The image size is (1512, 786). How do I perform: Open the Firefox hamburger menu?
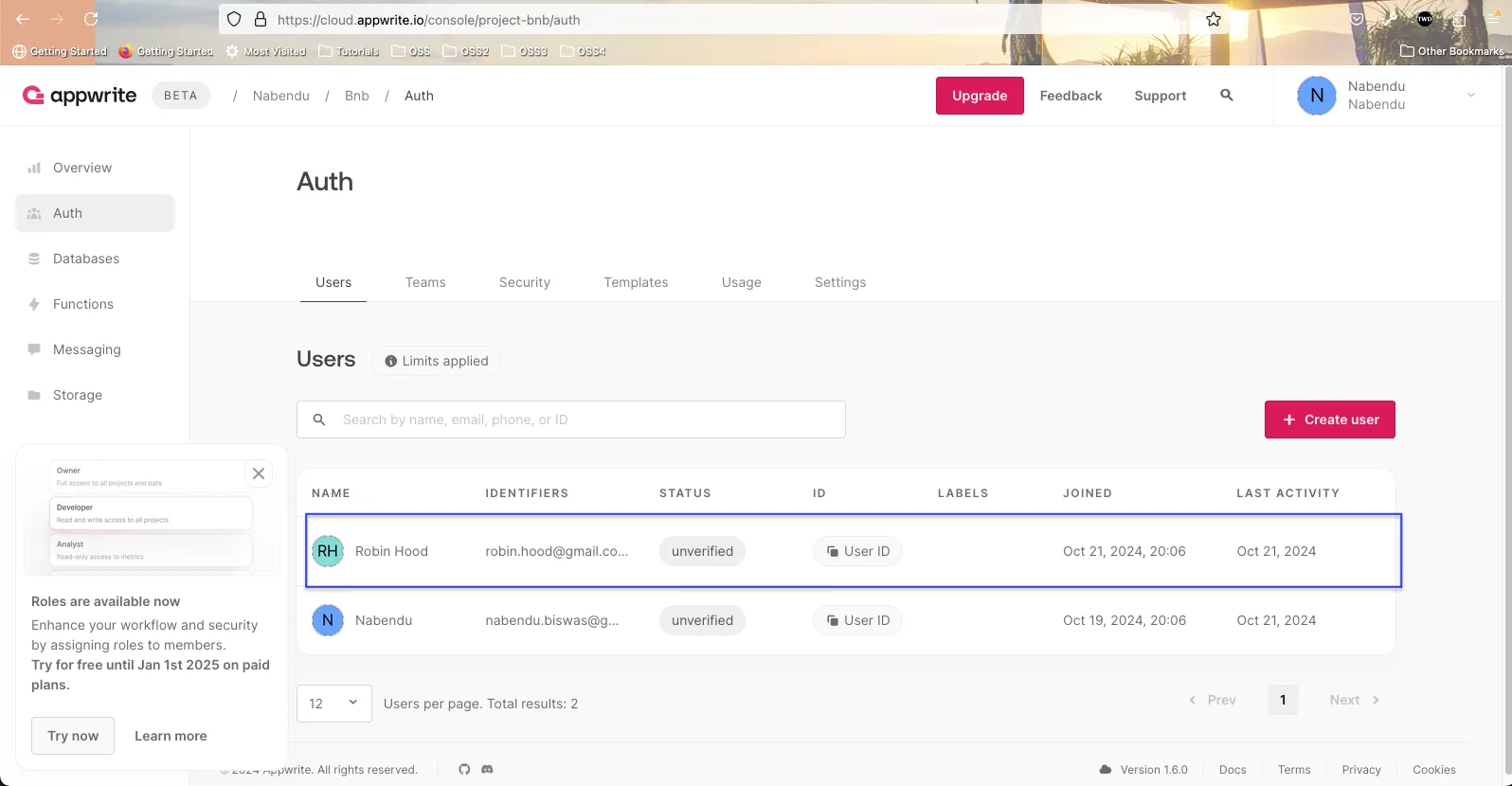coord(1493,19)
